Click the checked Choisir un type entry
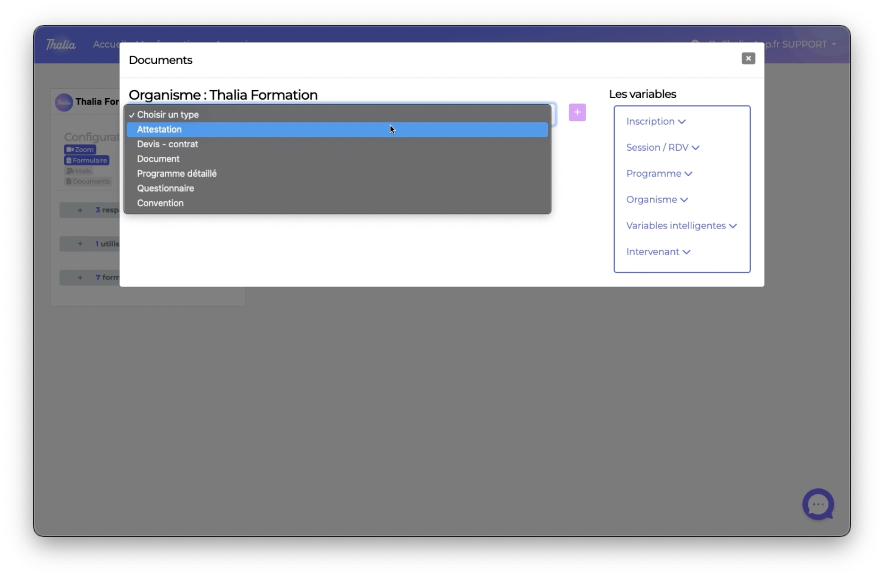Viewport: 884px width, 578px height. click(x=167, y=115)
